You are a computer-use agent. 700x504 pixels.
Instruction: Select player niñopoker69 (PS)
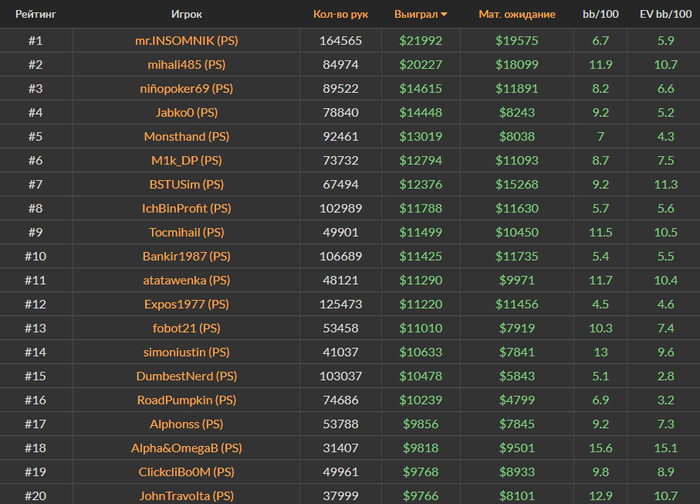pos(187,89)
